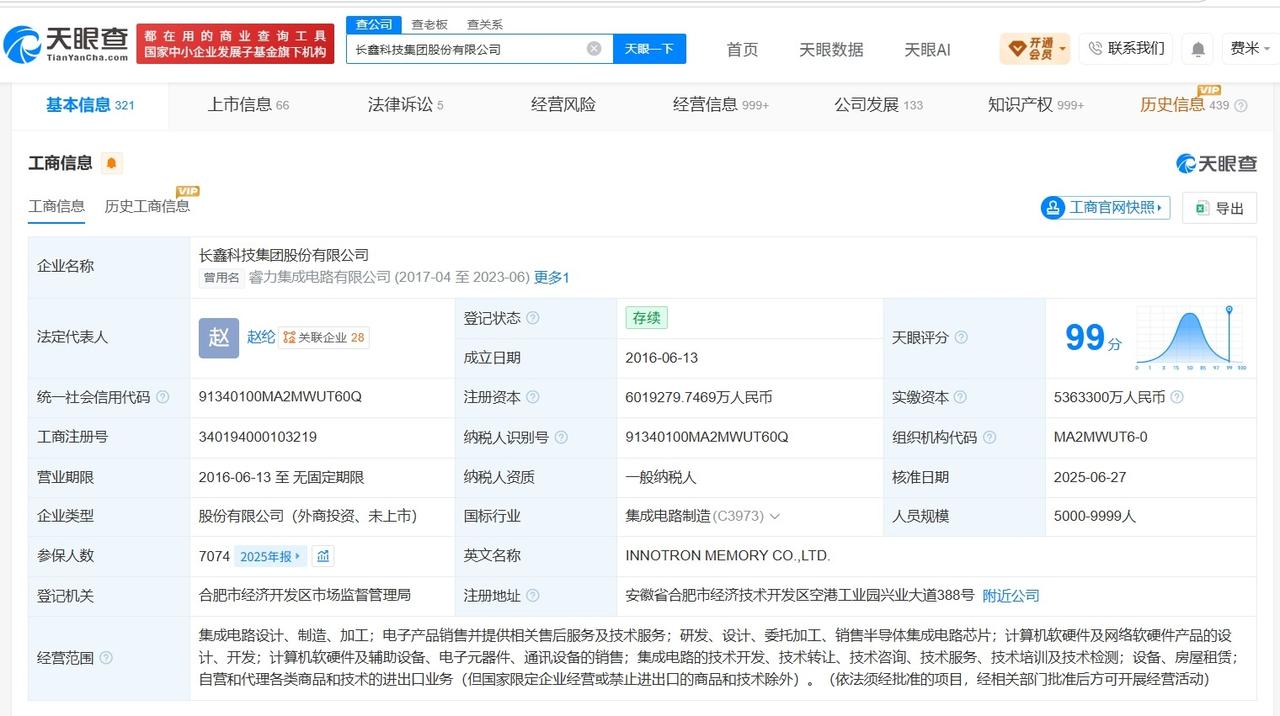Open the 历史信息 439 VIP tab

tap(1185, 105)
